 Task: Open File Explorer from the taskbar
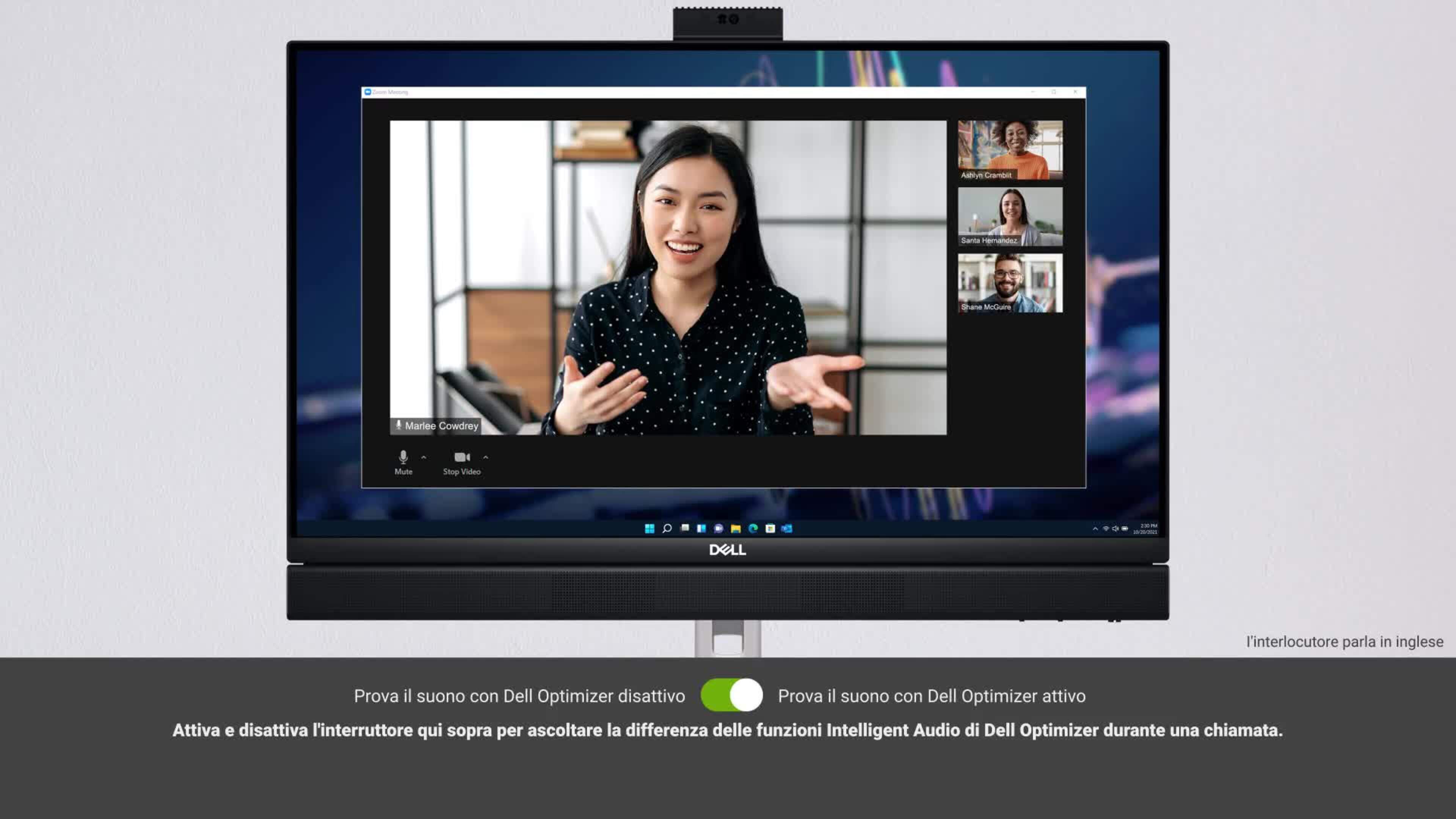click(x=735, y=529)
